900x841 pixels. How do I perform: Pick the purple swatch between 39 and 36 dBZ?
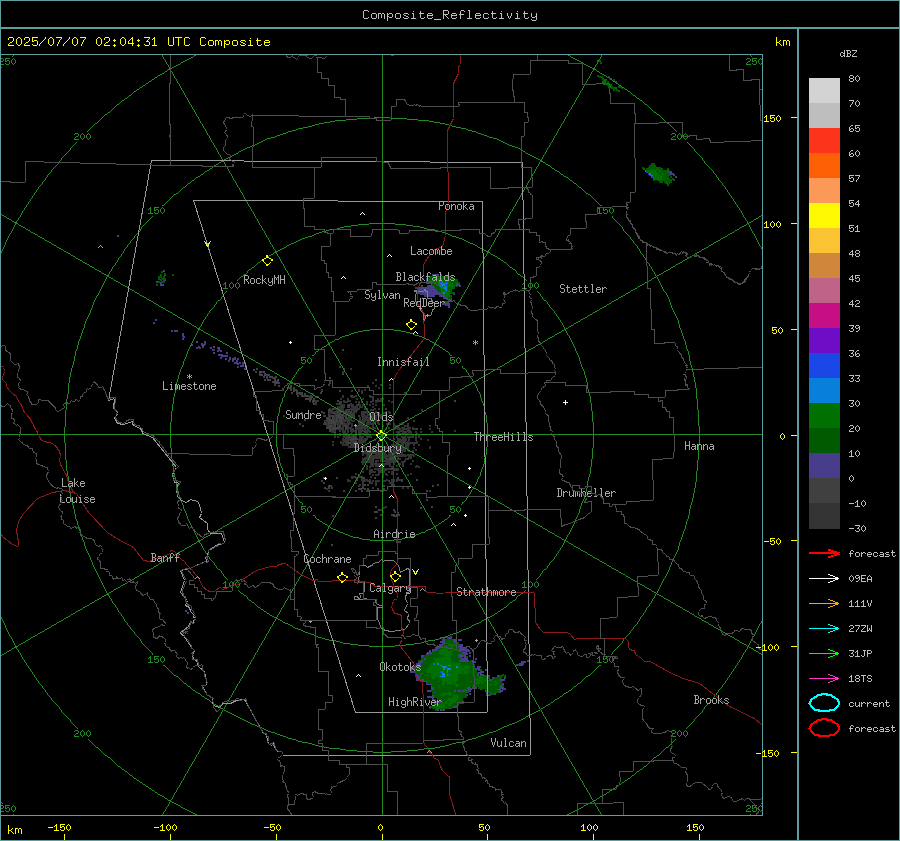[x=824, y=341]
